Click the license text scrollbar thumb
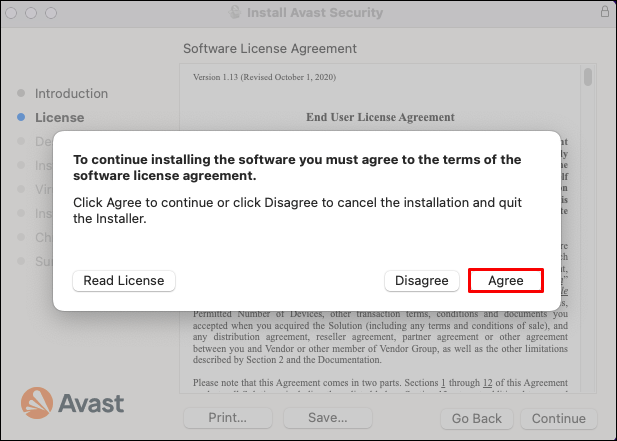 [x=588, y=77]
